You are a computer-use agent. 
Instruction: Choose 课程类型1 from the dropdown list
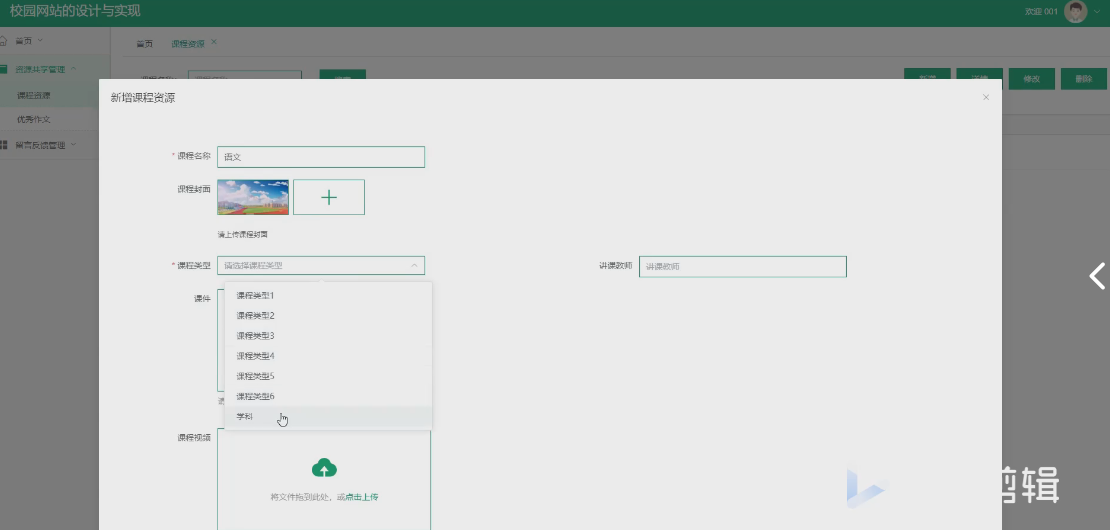pyautogui.click(x=328, y=296)
